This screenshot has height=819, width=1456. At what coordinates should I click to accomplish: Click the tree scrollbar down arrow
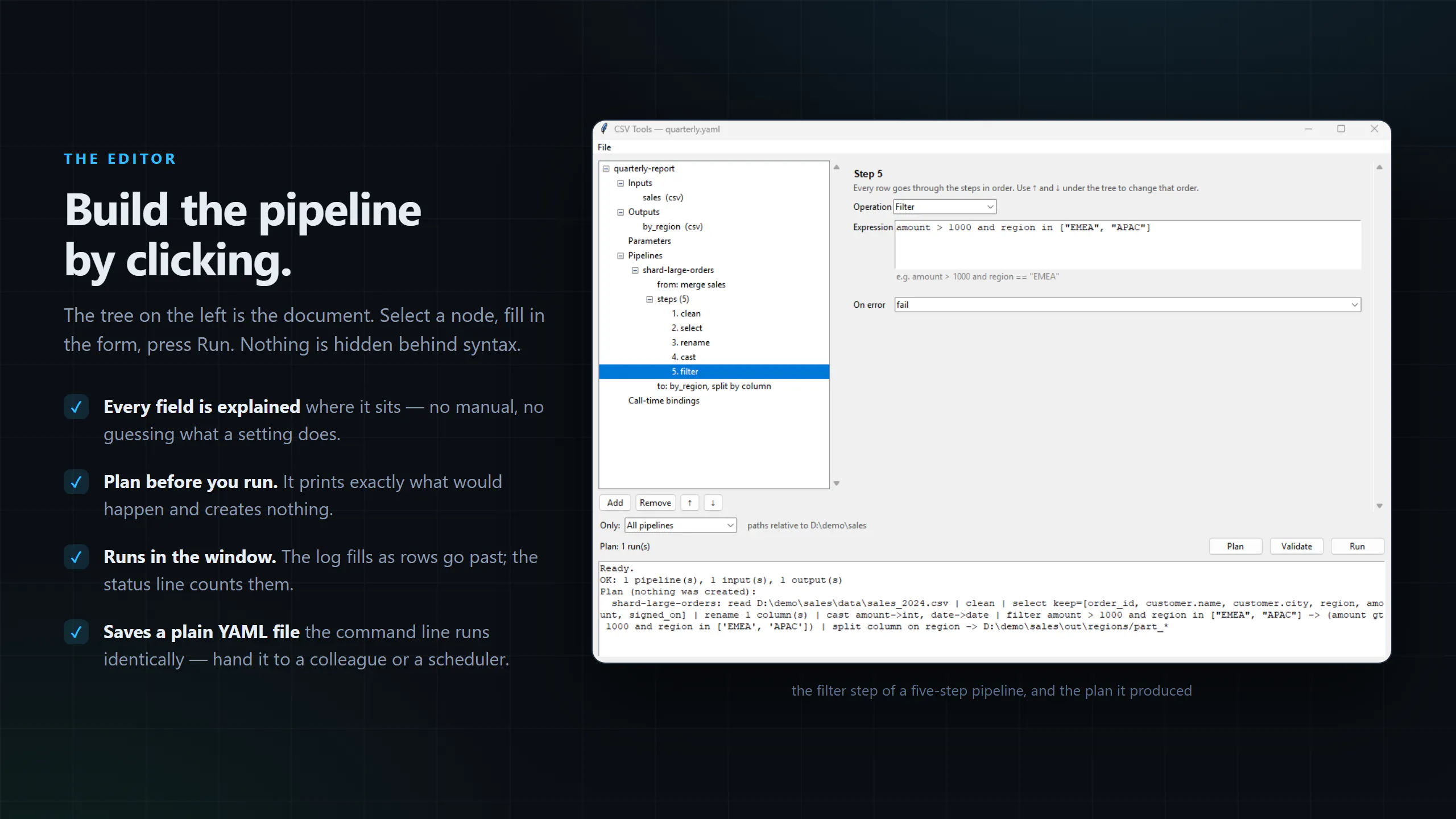tap(836, 483)
